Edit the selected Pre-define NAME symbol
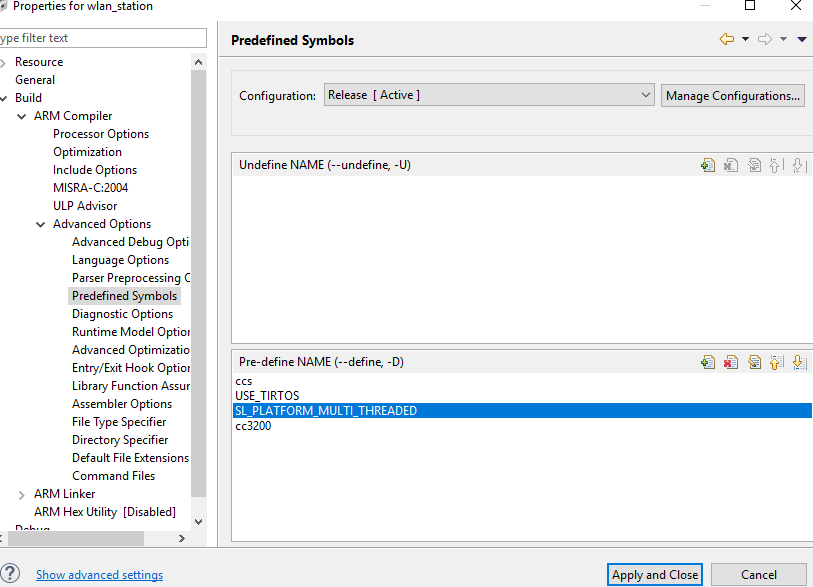Screen dimensions: 813x587 [x=754, y=362]
